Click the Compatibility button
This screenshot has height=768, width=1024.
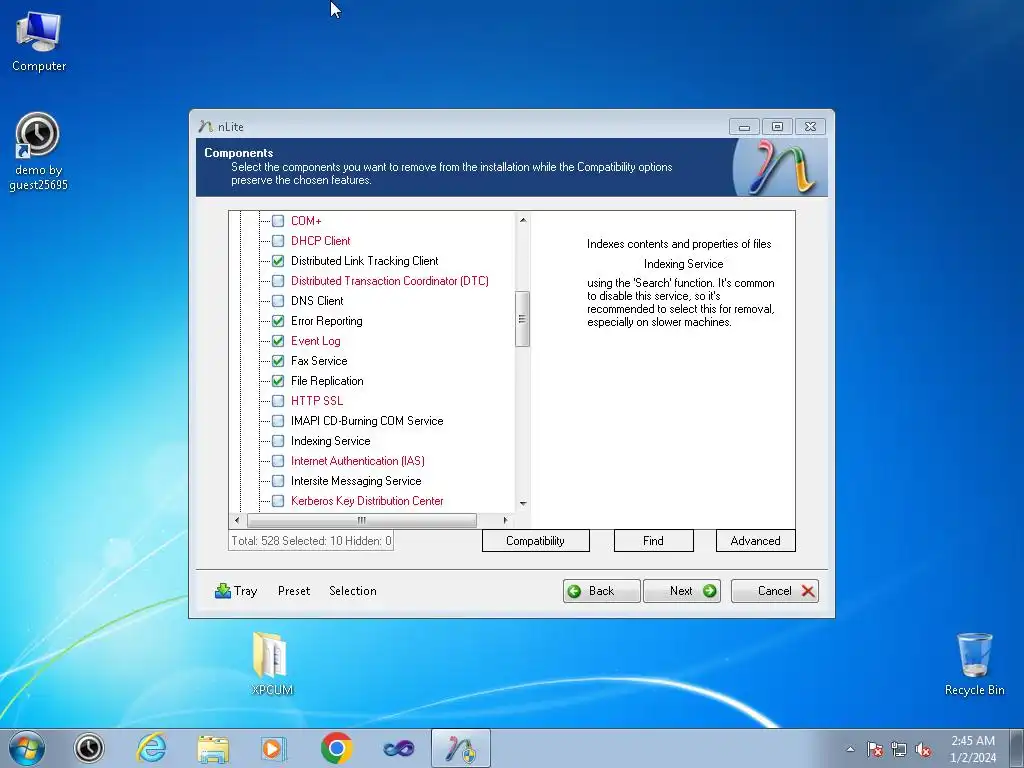click(536, 541)
